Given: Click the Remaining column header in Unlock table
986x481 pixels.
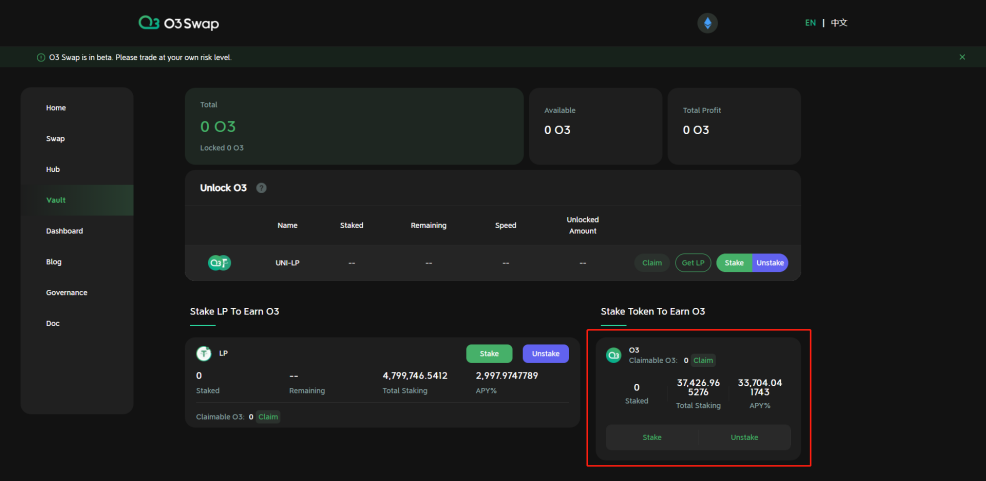Looking at the screenshot, I should (428, 225).
